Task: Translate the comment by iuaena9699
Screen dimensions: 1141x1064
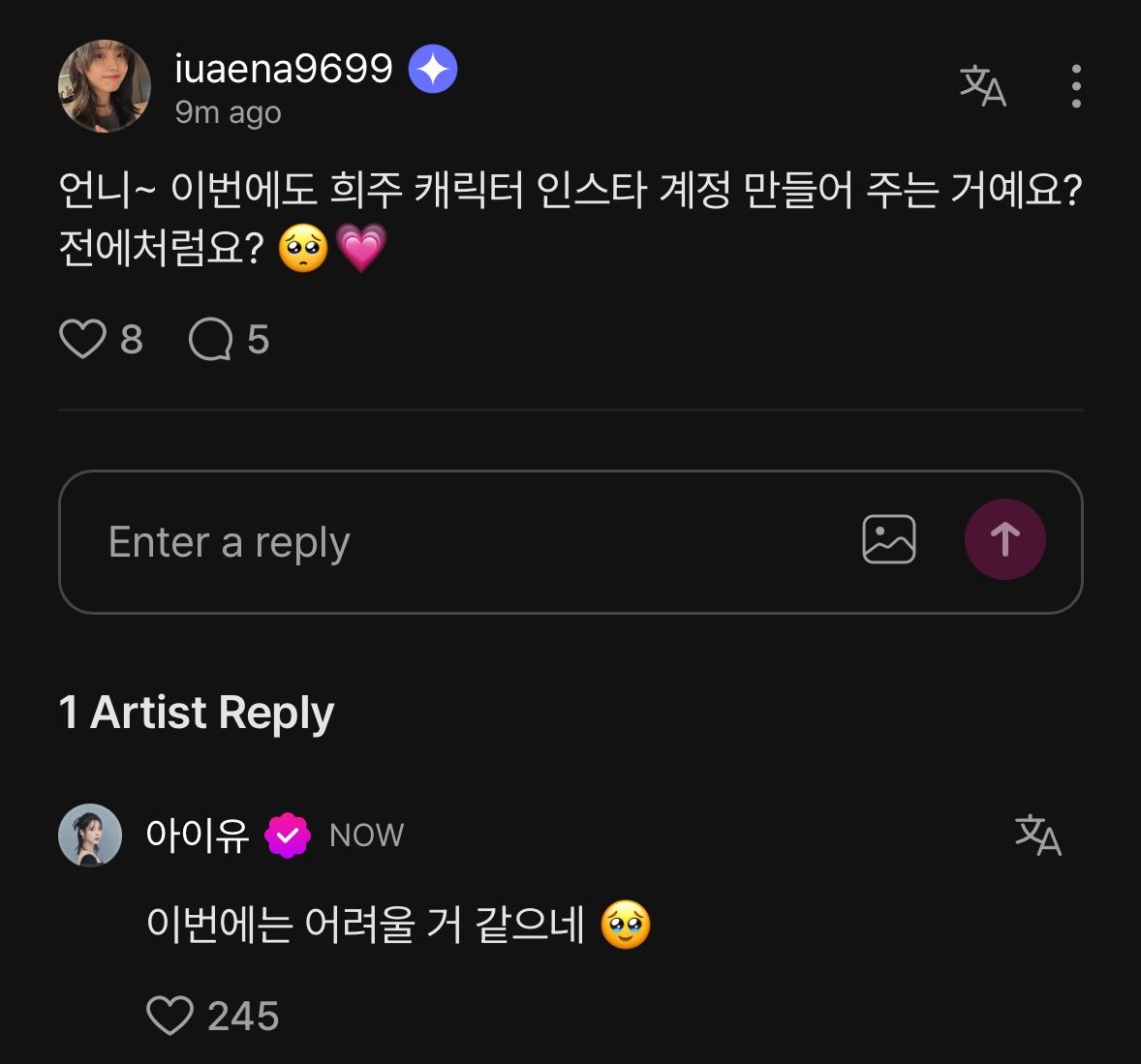Action: click(982, 86)
